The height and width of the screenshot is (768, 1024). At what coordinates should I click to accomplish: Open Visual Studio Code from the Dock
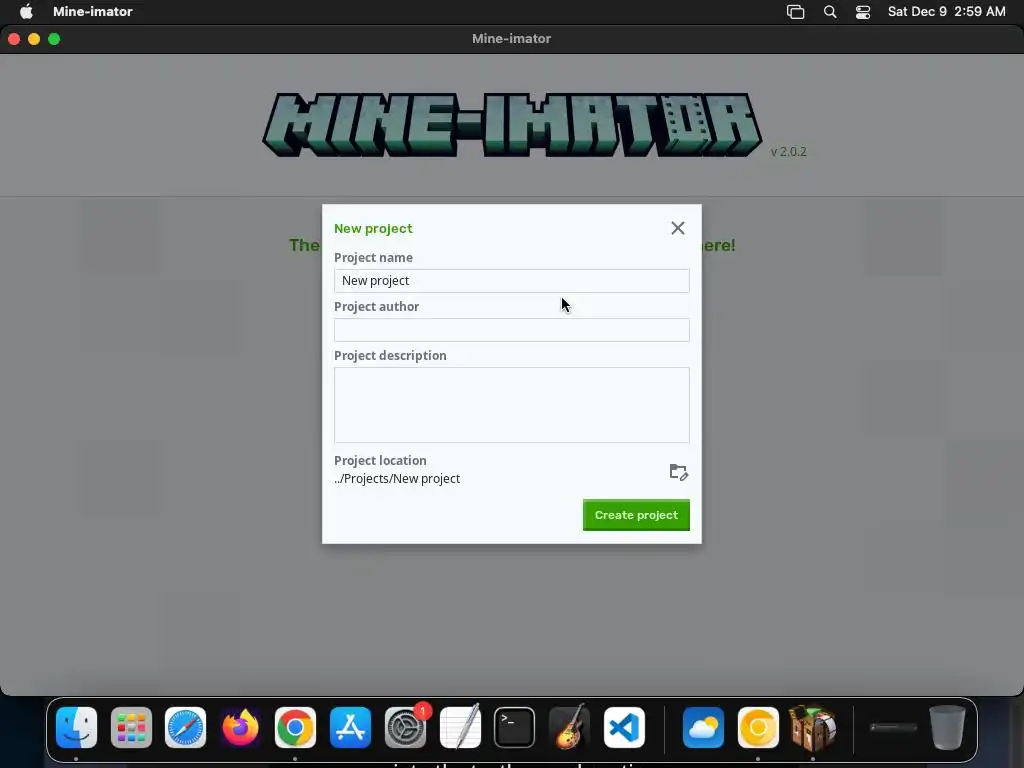coord(624,727)
